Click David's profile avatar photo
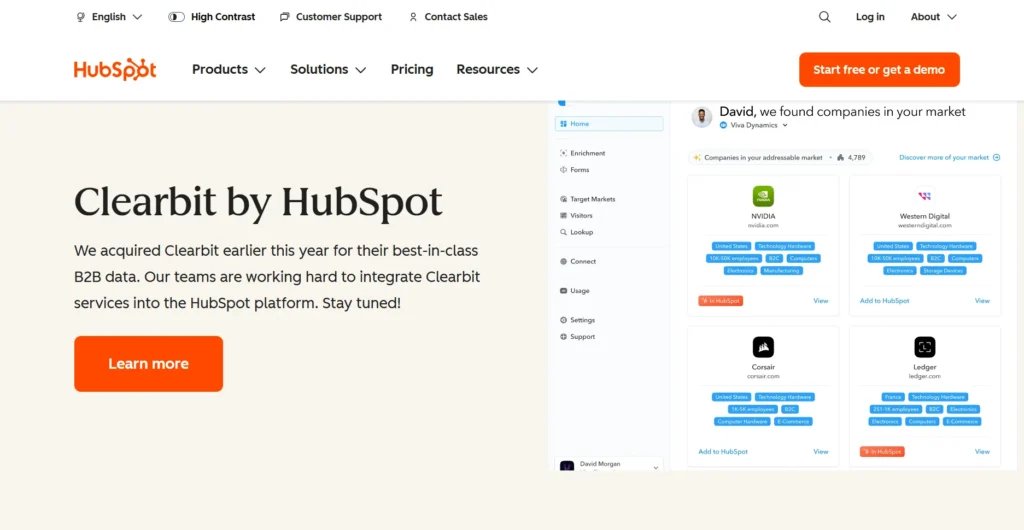Image resolution: width=1024 pixels, height=530 pixels. [702, 117]
